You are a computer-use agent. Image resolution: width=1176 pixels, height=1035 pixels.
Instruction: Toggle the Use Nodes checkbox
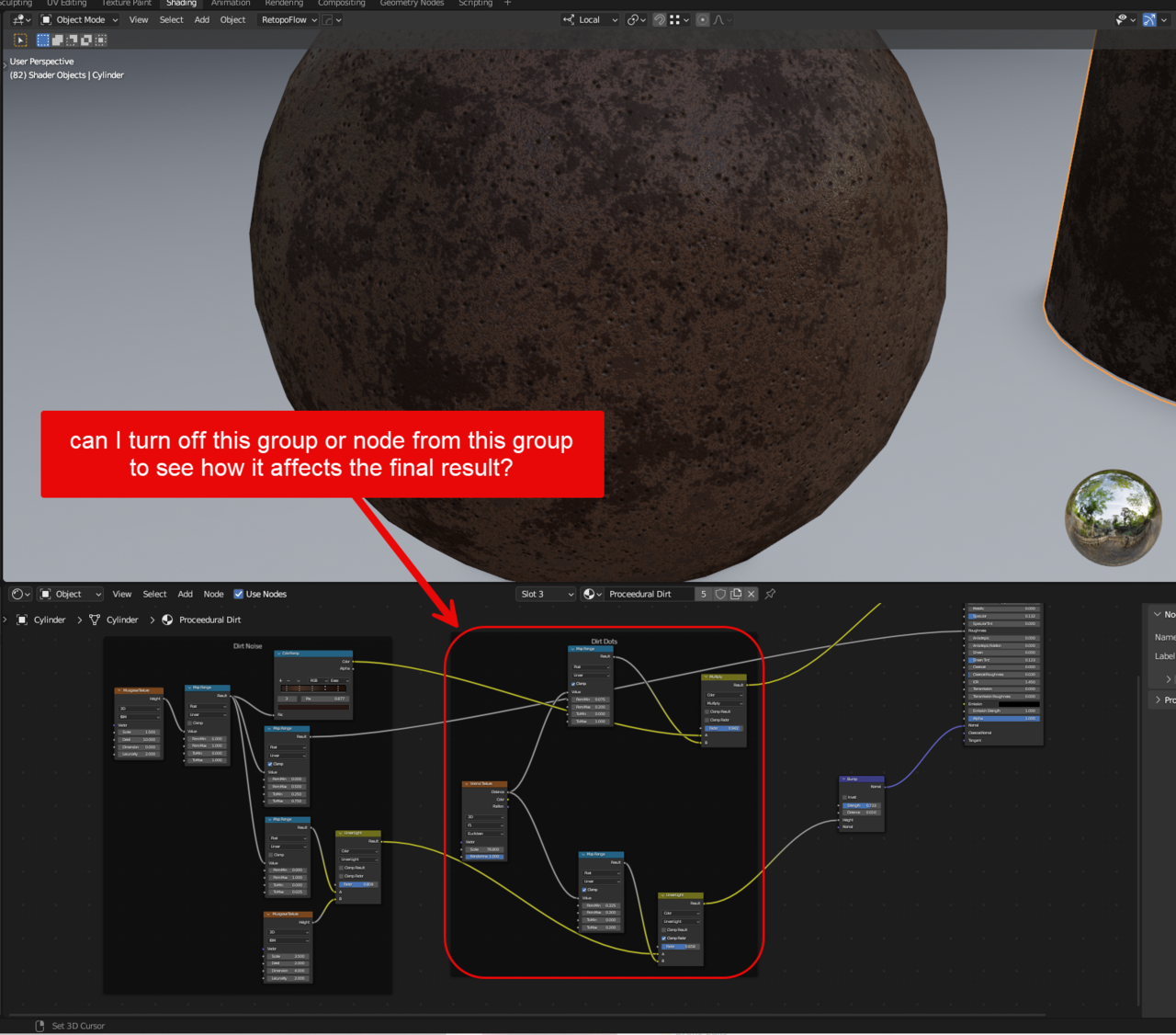[239, 594]
